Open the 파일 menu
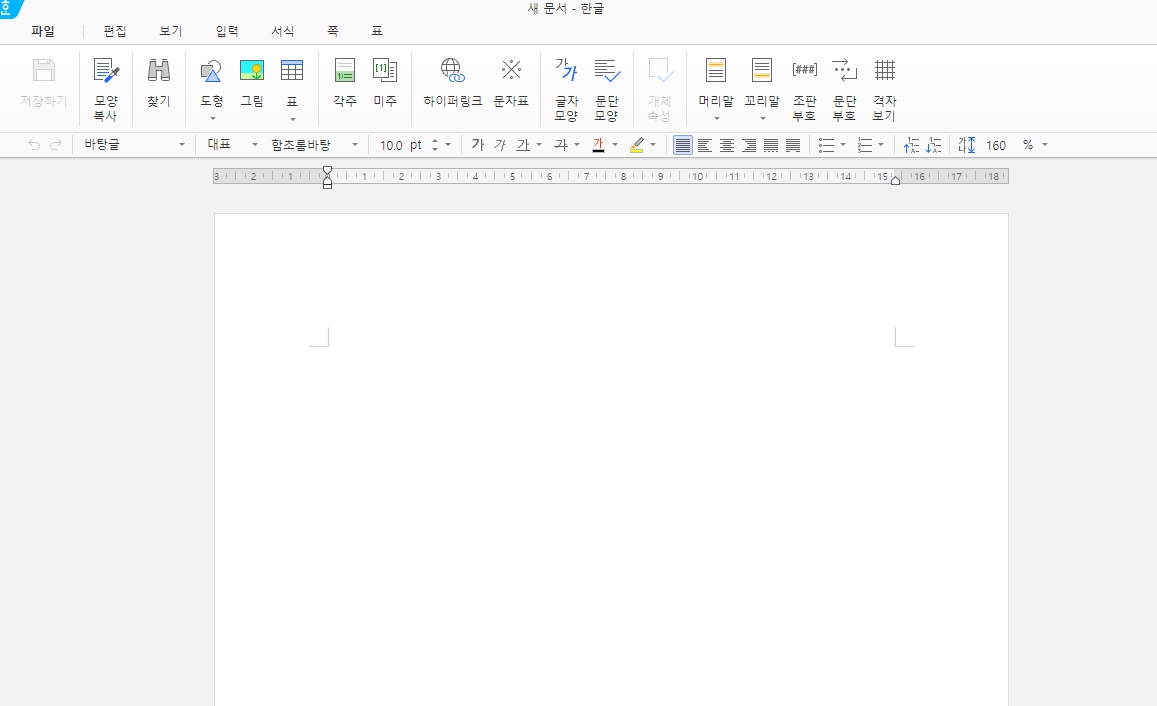This screenshot has height=706, width=1157. 43,31
